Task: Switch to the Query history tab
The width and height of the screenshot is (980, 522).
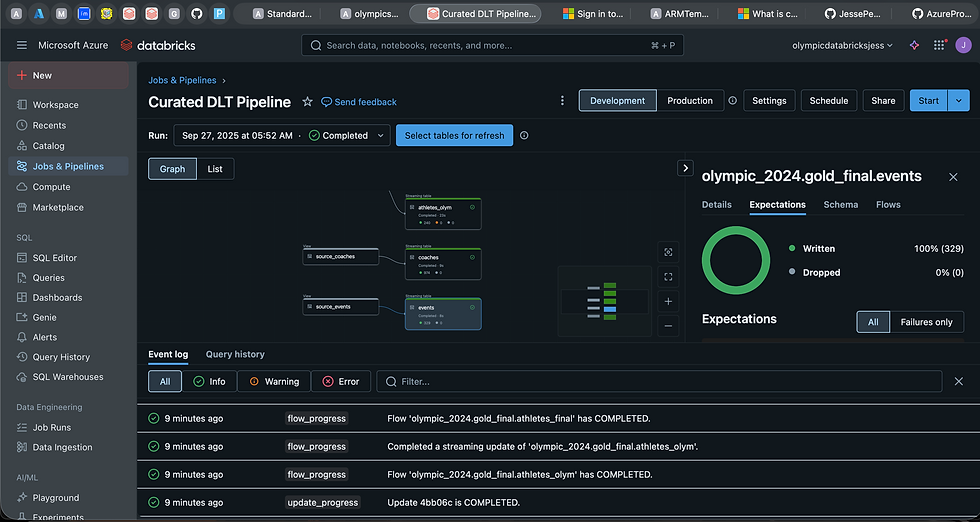Action: [235, 354]
